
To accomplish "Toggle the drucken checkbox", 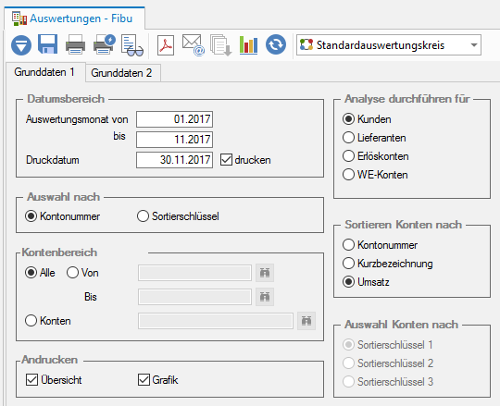I will coord(226,160).
